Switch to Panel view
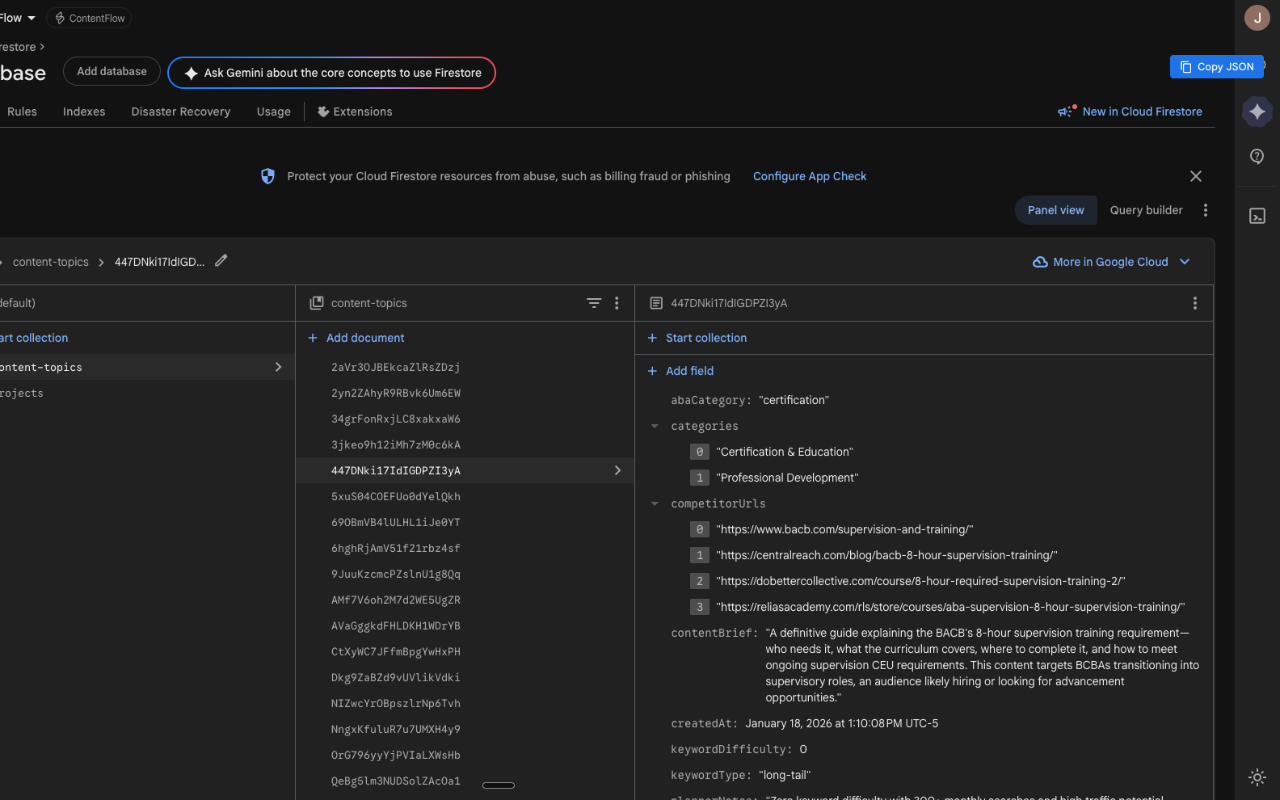1280x800 pixels. point(1056,210)
